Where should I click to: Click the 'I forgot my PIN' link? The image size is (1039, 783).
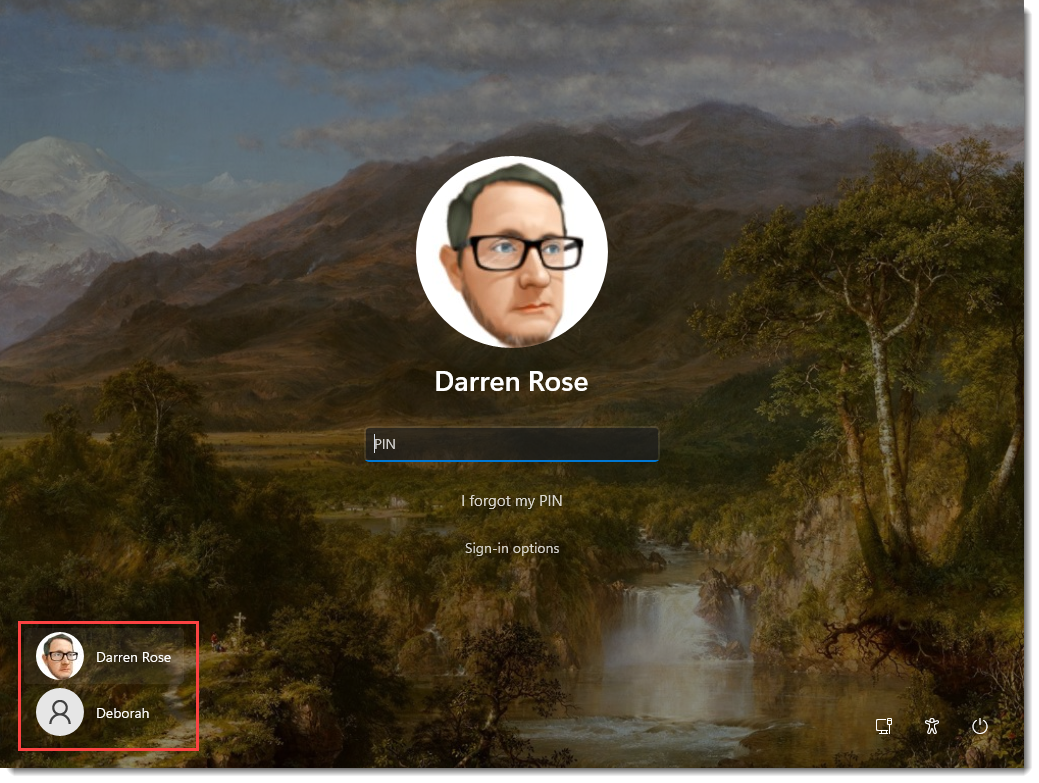pos(511,501)
